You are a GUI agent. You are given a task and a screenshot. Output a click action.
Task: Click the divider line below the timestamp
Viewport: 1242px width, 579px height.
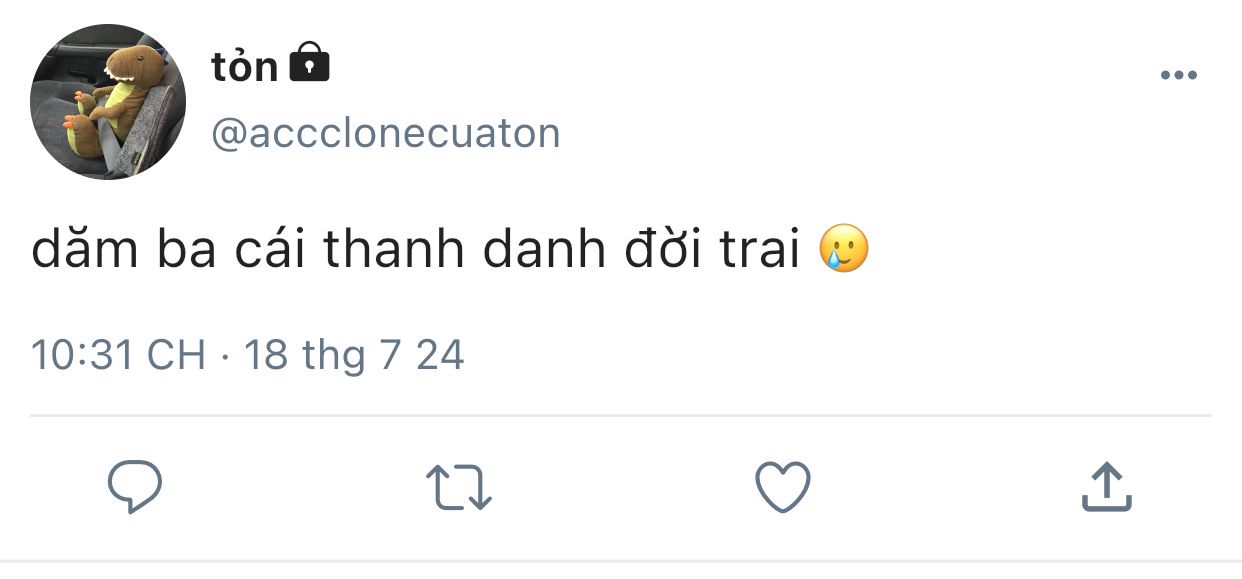click(x=620, y=414)
